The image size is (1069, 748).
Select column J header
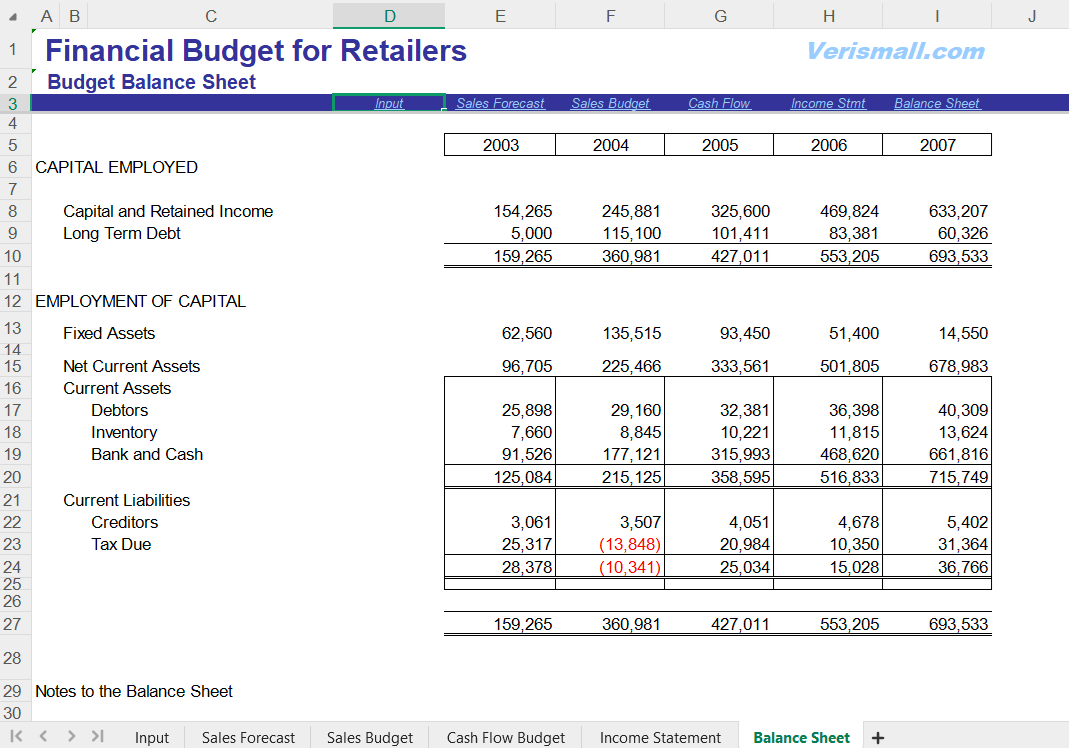point(1031,15)
